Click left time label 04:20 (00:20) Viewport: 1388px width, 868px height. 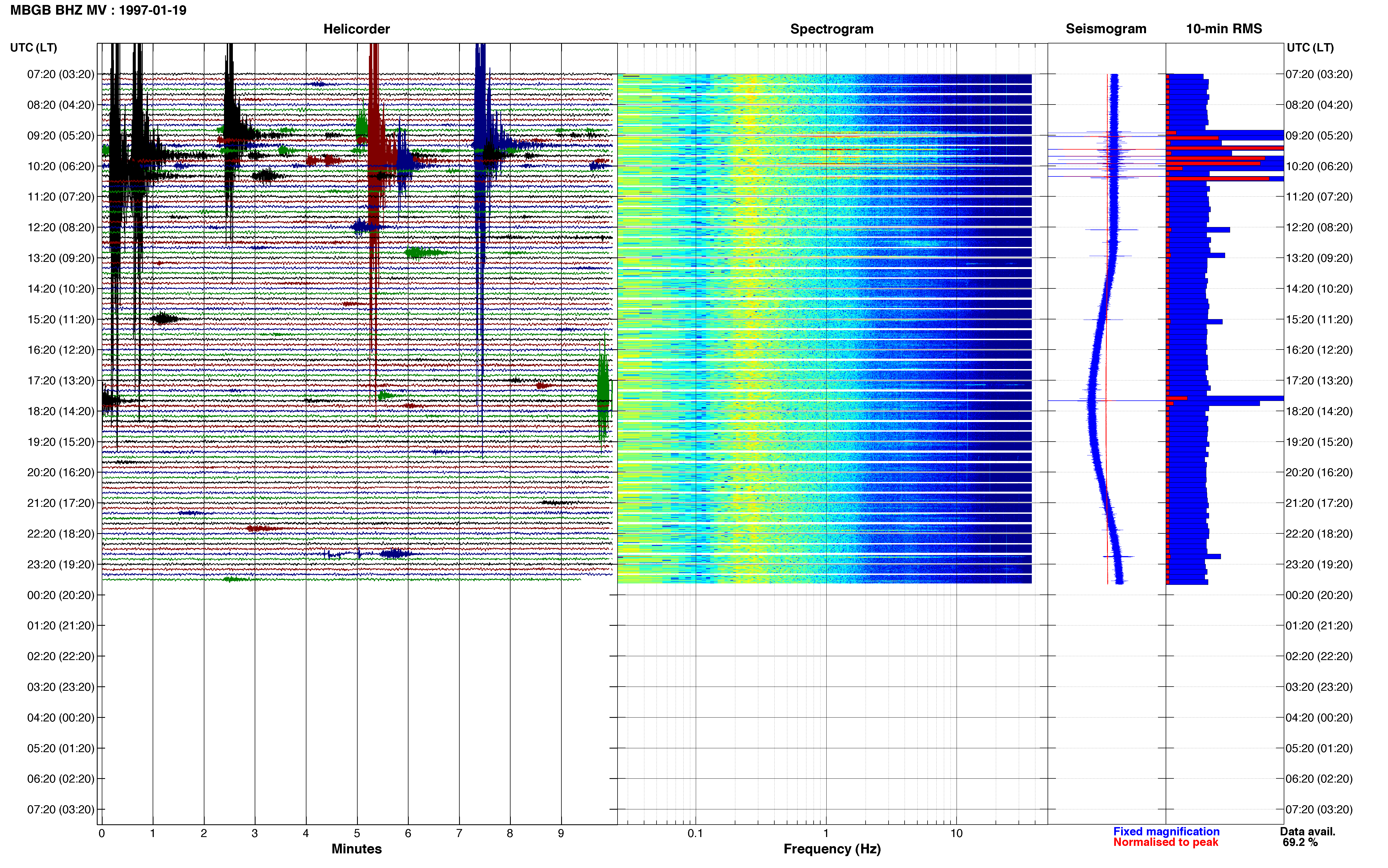61,718
